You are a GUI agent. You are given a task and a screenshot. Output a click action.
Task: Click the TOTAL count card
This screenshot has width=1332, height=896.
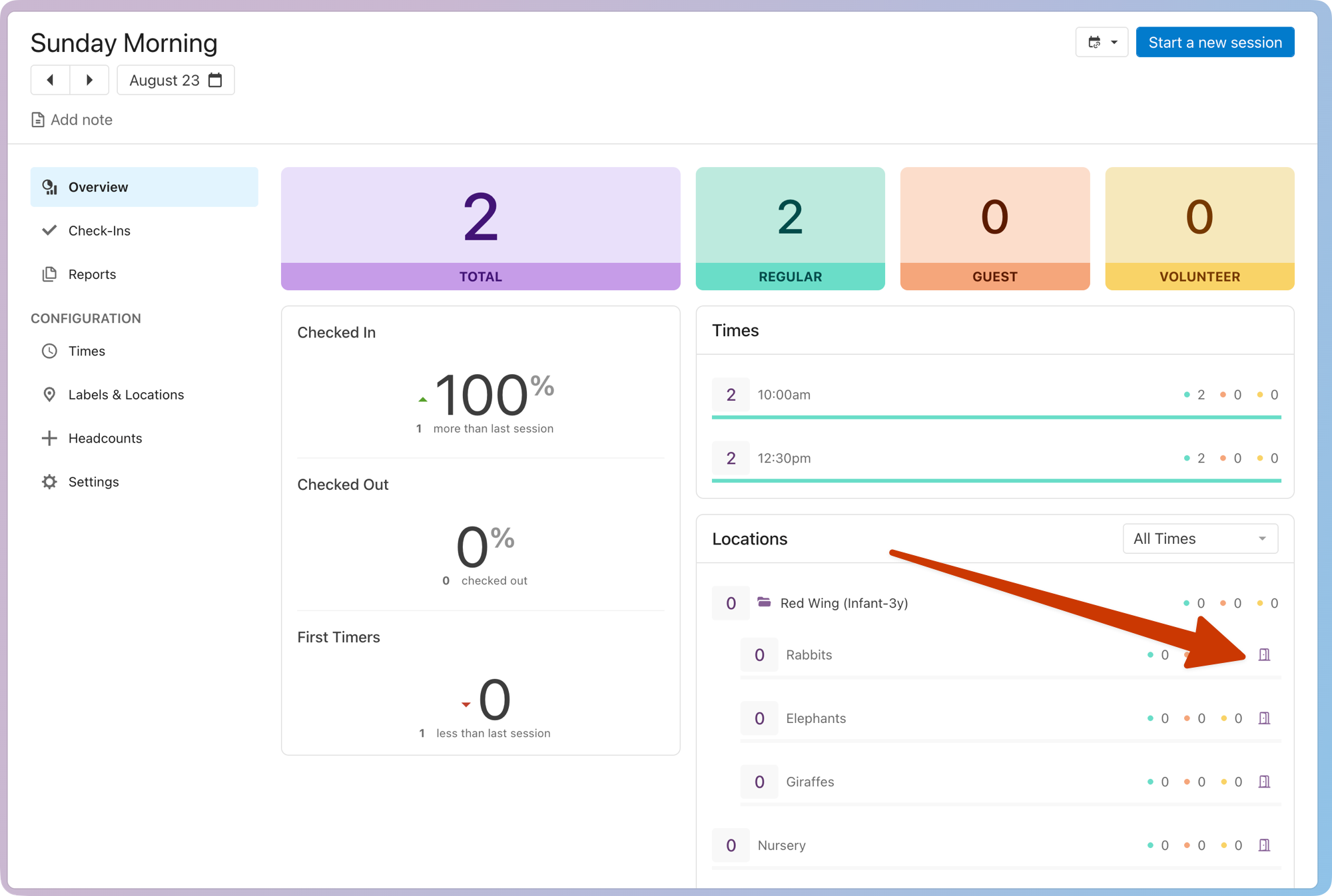[480, 228]
